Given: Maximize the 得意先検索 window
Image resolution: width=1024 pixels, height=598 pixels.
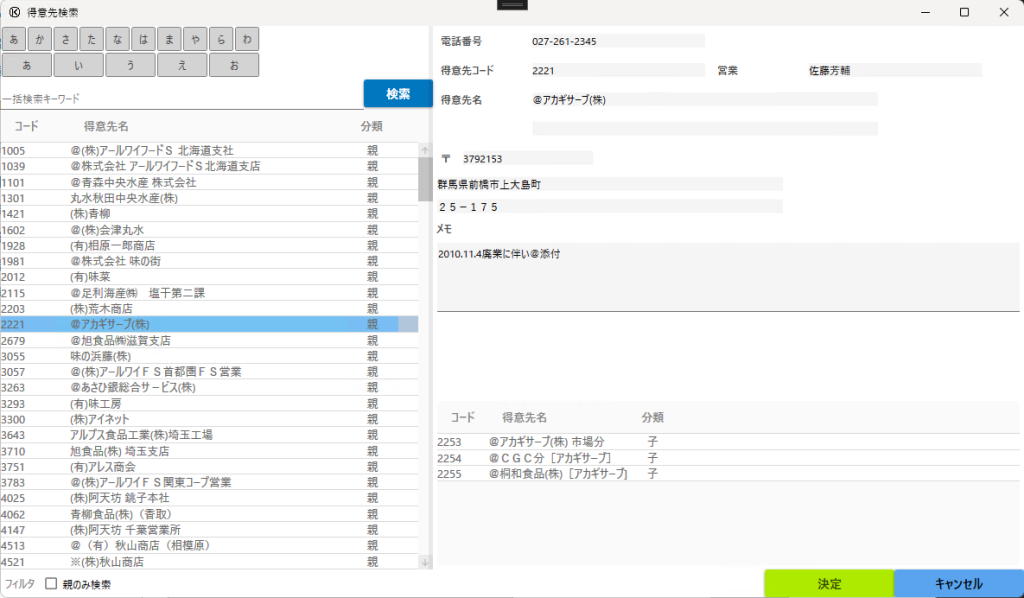Looking at the screenshot, I should pyautogui.click(x=964, y=12).
